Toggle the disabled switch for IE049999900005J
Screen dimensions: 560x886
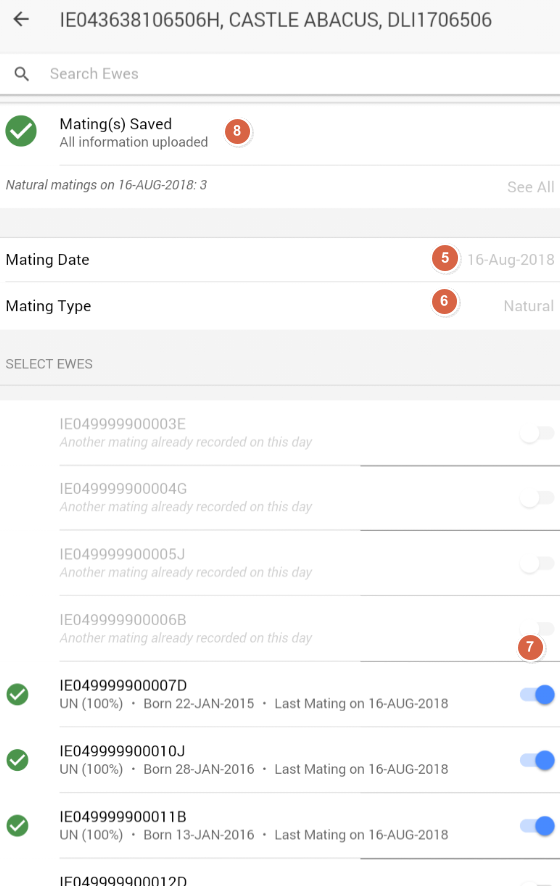pyautogui.click(x=537, y=563)
